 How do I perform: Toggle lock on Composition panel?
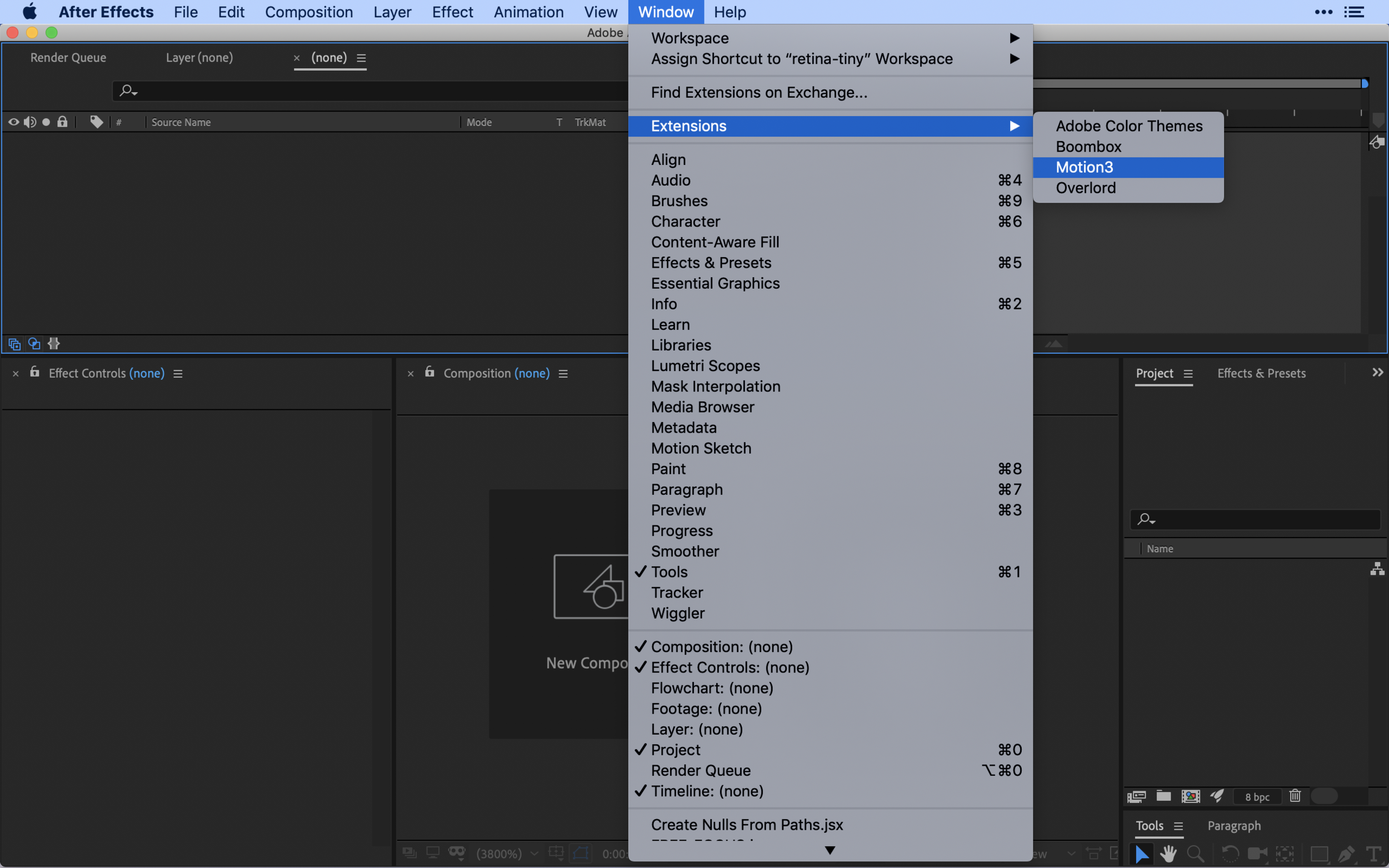point(429,372)
